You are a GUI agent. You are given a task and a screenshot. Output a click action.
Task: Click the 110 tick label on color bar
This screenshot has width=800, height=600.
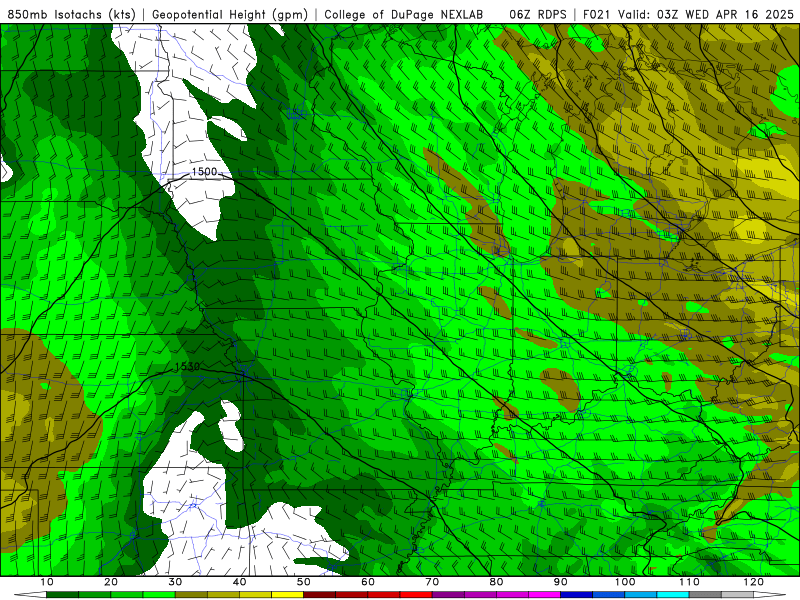689,582
